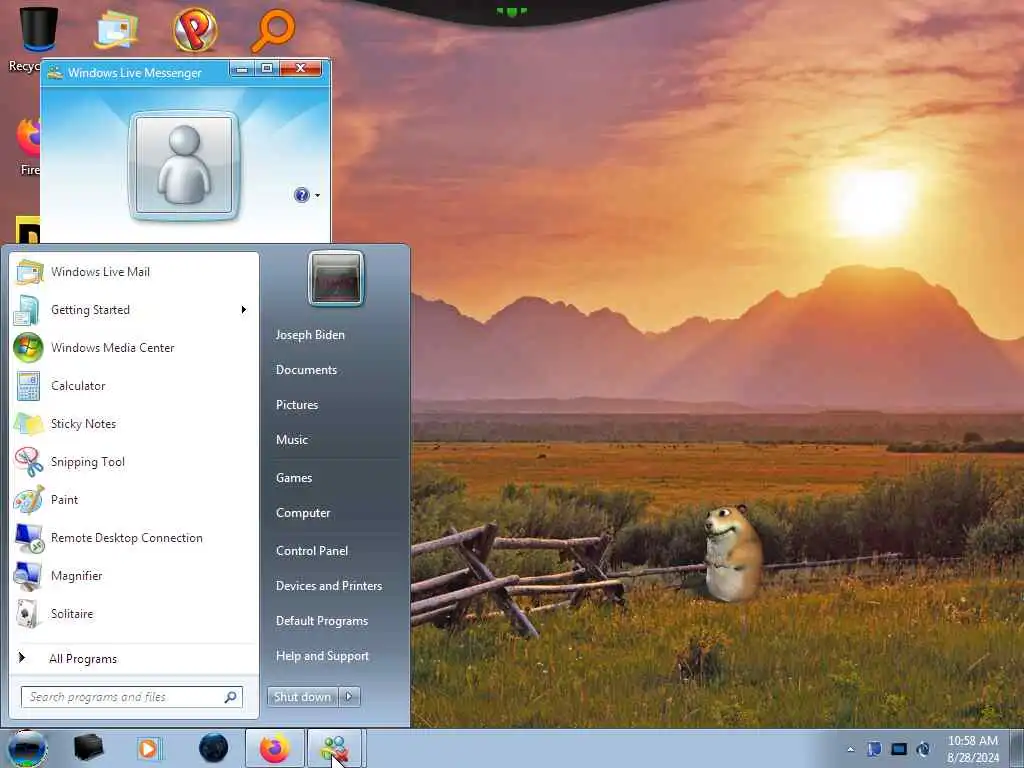Open the red P desktop shortcut
1024x768 pixels.
[x=195, y=29]
